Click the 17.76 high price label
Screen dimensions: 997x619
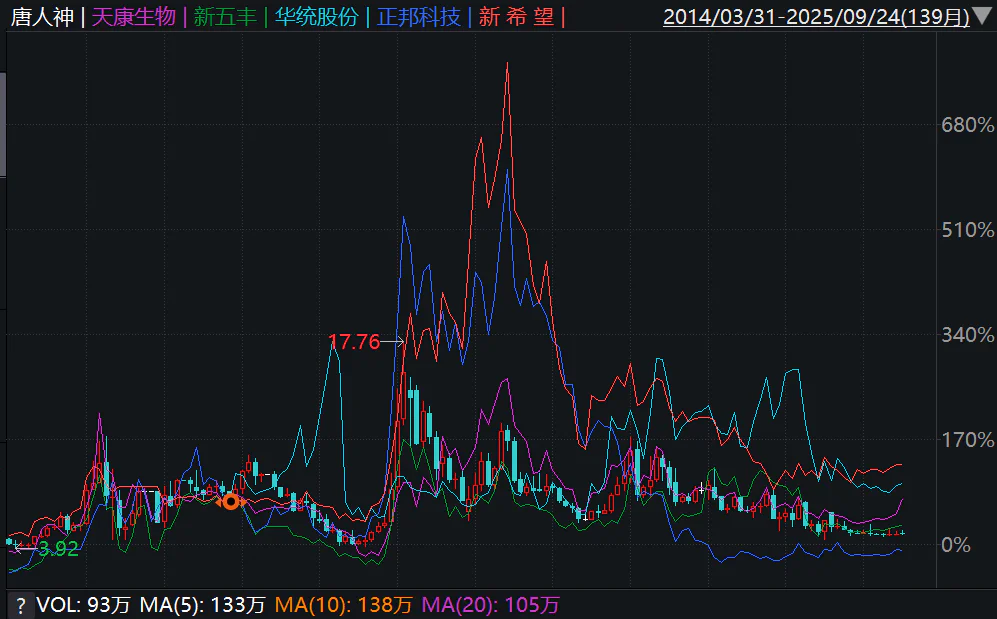point(355,342)
